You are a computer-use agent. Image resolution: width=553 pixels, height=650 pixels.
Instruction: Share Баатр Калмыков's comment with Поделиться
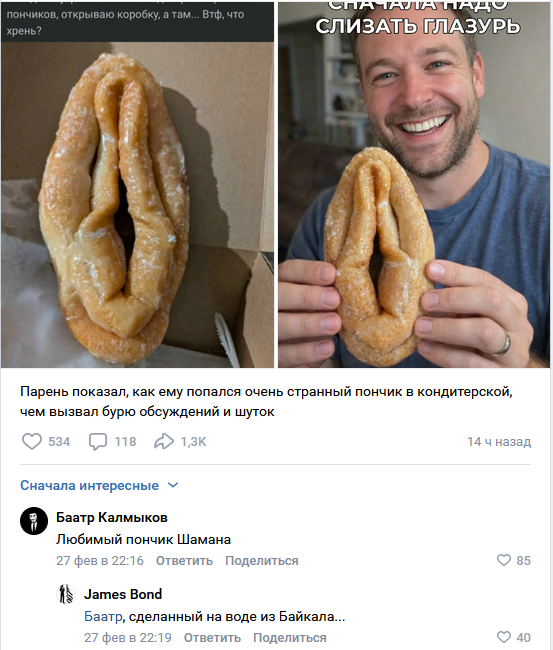pyautogui.click(x=262, y=560)
